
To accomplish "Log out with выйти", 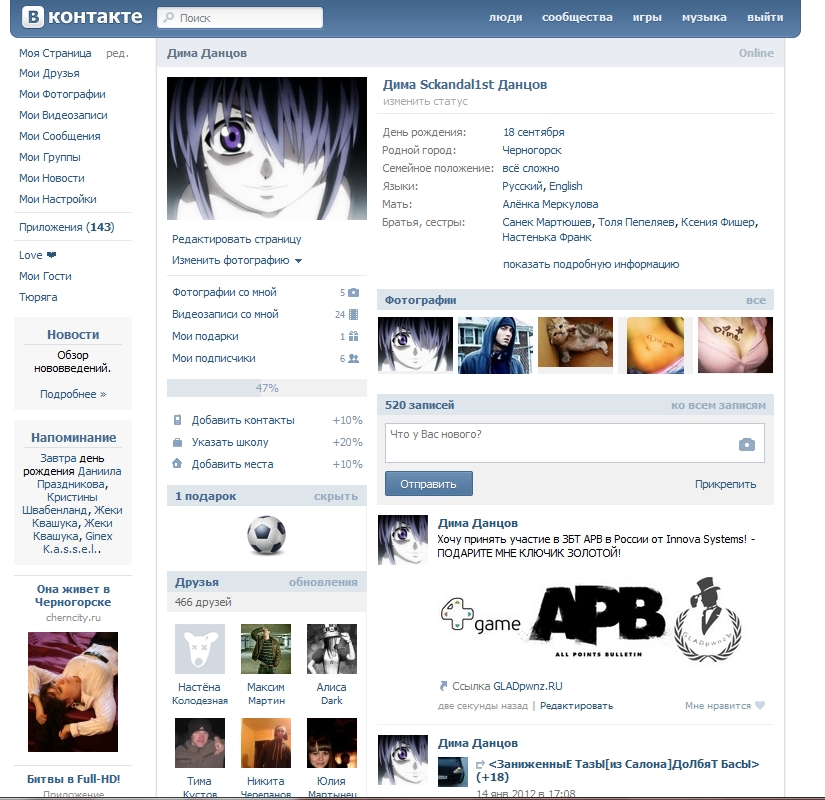I will tap(765, 17).
